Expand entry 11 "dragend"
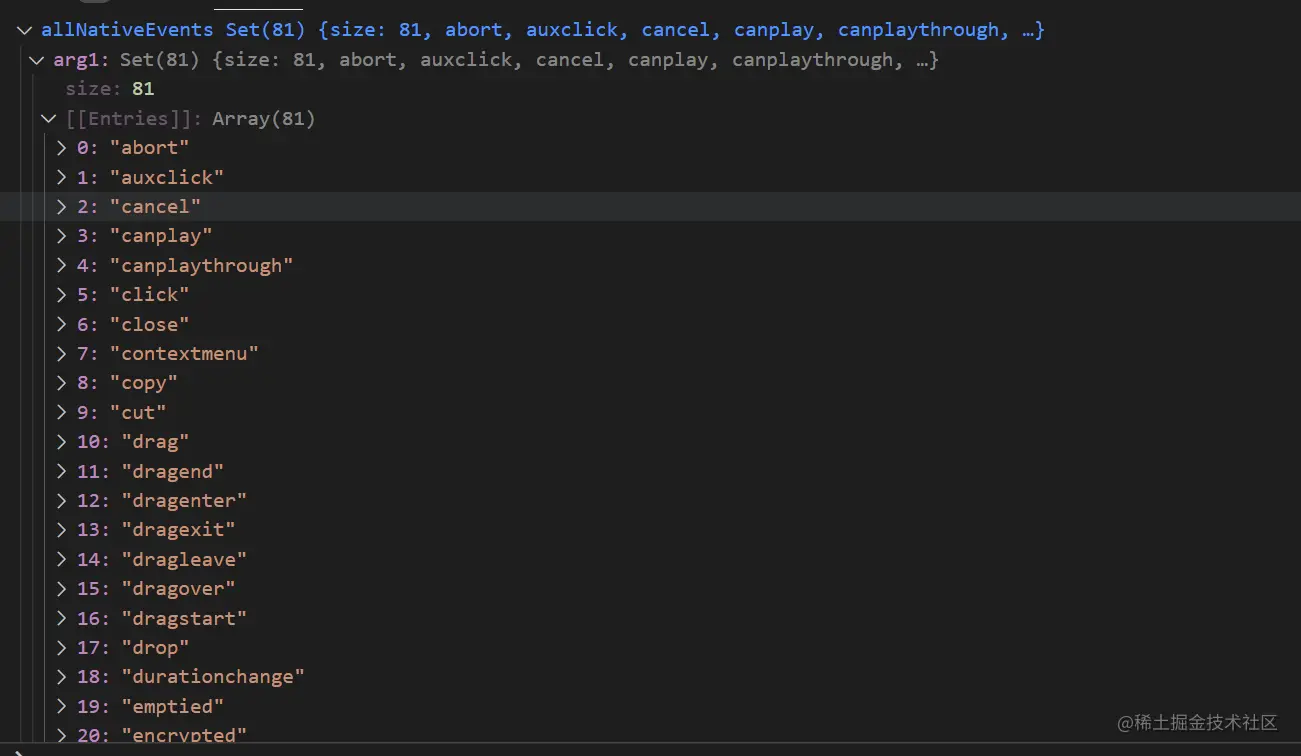 (61, 471)
